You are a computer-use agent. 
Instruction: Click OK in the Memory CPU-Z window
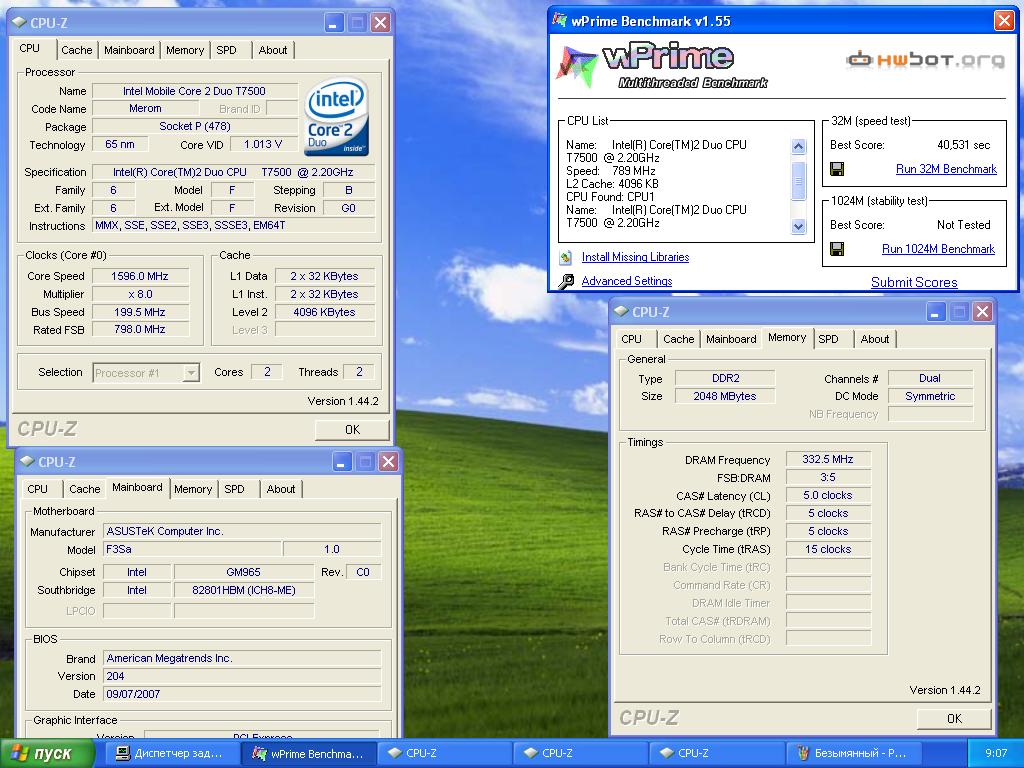(x=954, y=718)
